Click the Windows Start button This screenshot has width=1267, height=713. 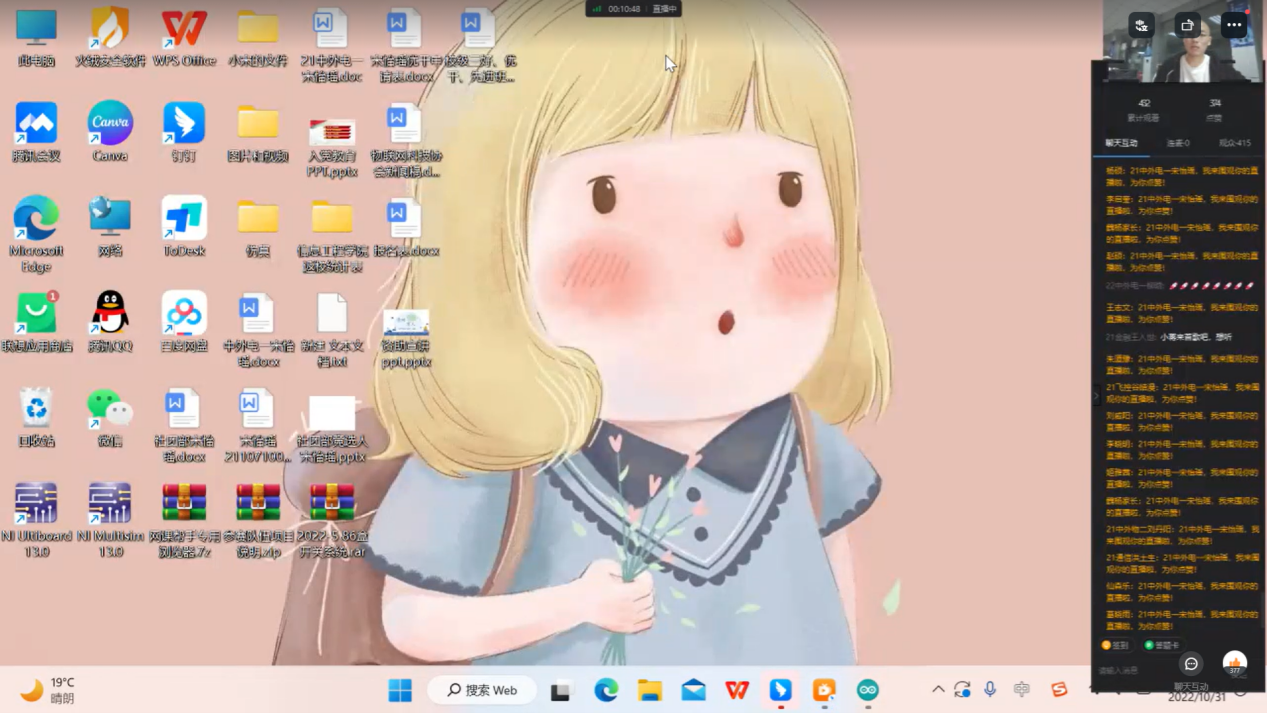coord(400,690)
